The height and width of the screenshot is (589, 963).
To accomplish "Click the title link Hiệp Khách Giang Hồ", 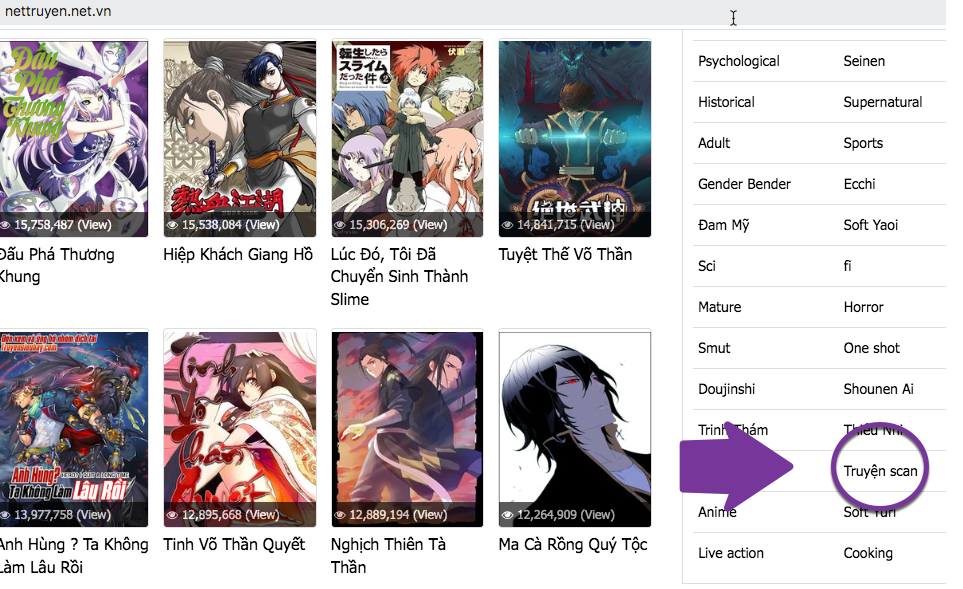I will pos(238,254).
